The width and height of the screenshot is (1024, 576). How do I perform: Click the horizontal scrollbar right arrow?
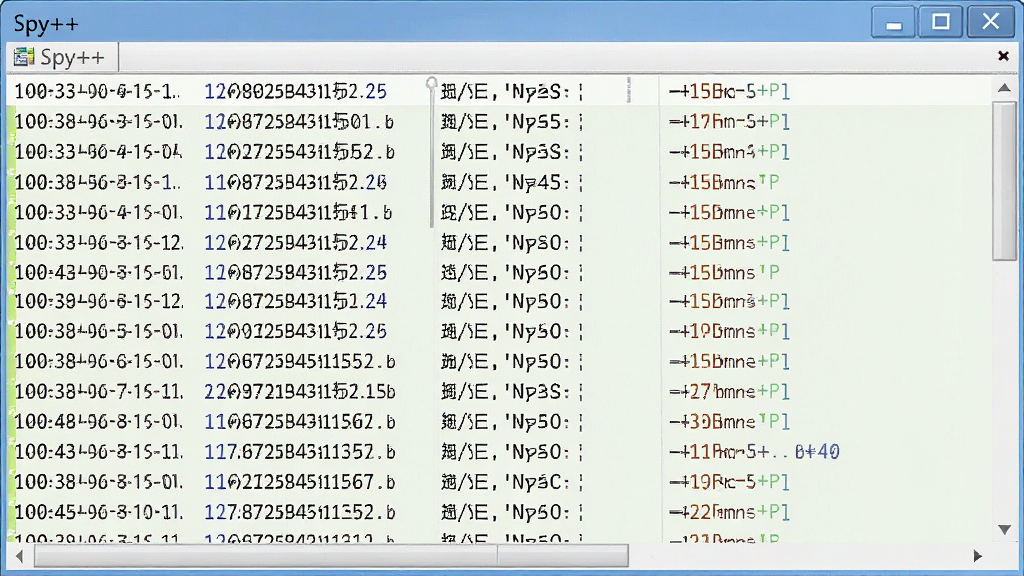tap(978, 556)
